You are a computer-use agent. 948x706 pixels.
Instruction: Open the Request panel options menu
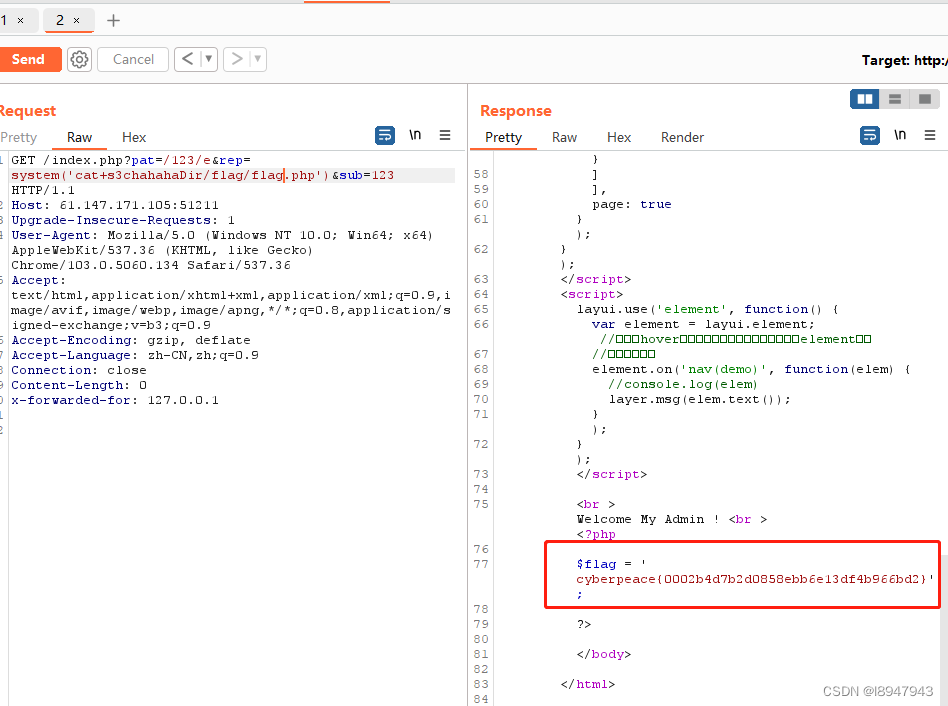445,135
